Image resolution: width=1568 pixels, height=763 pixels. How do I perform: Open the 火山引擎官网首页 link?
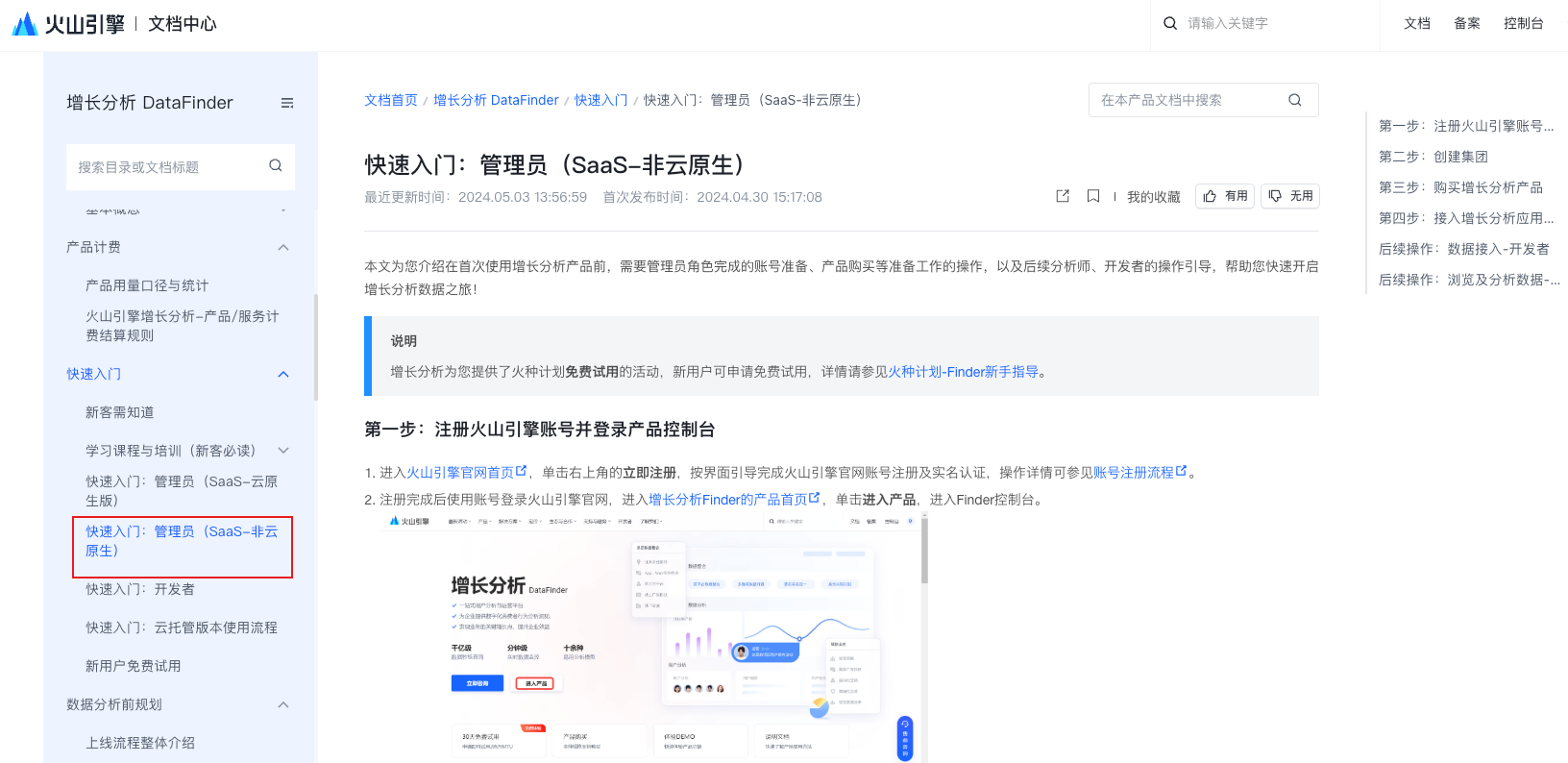459,473
